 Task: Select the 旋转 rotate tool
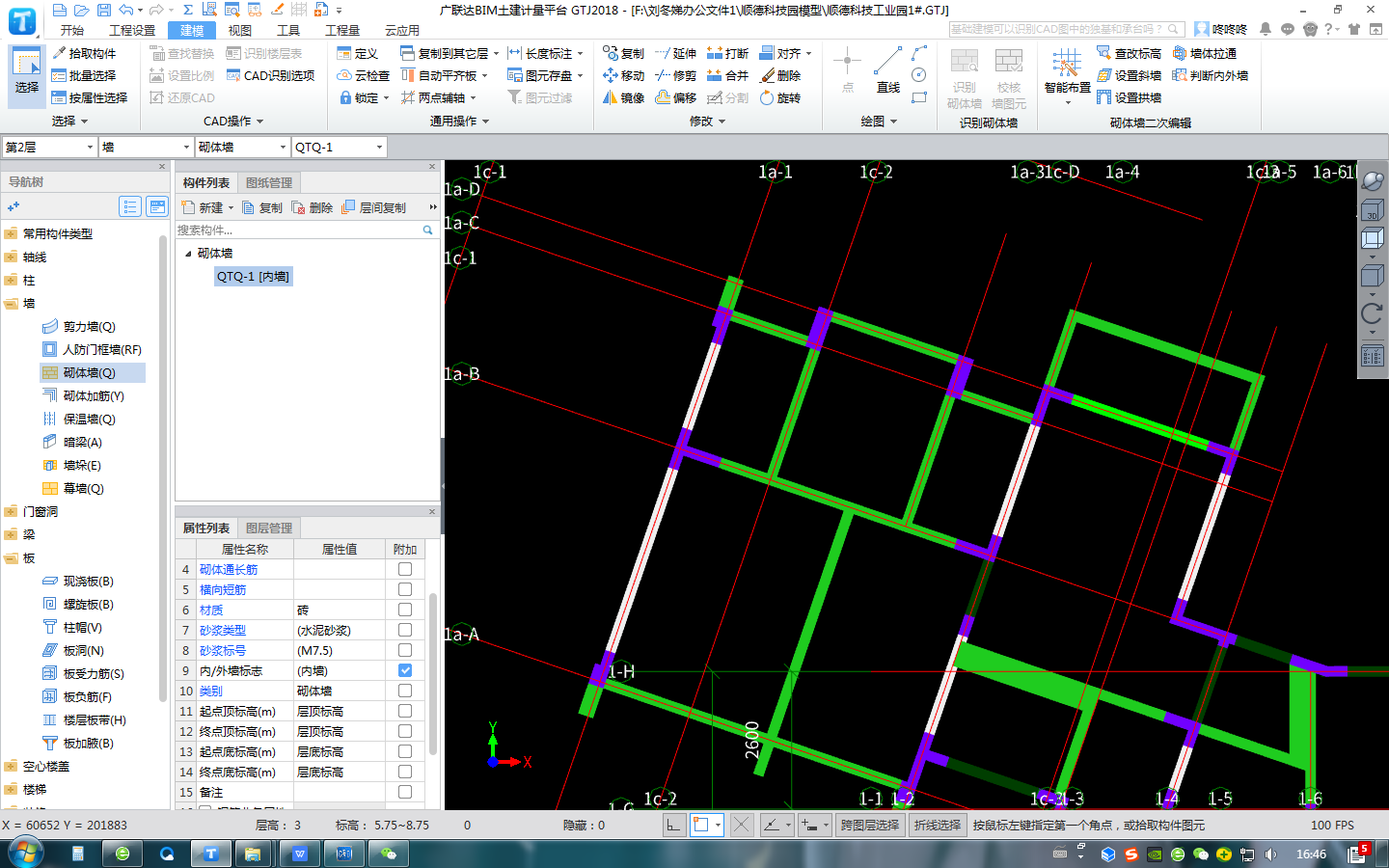(x=779, y=97)
